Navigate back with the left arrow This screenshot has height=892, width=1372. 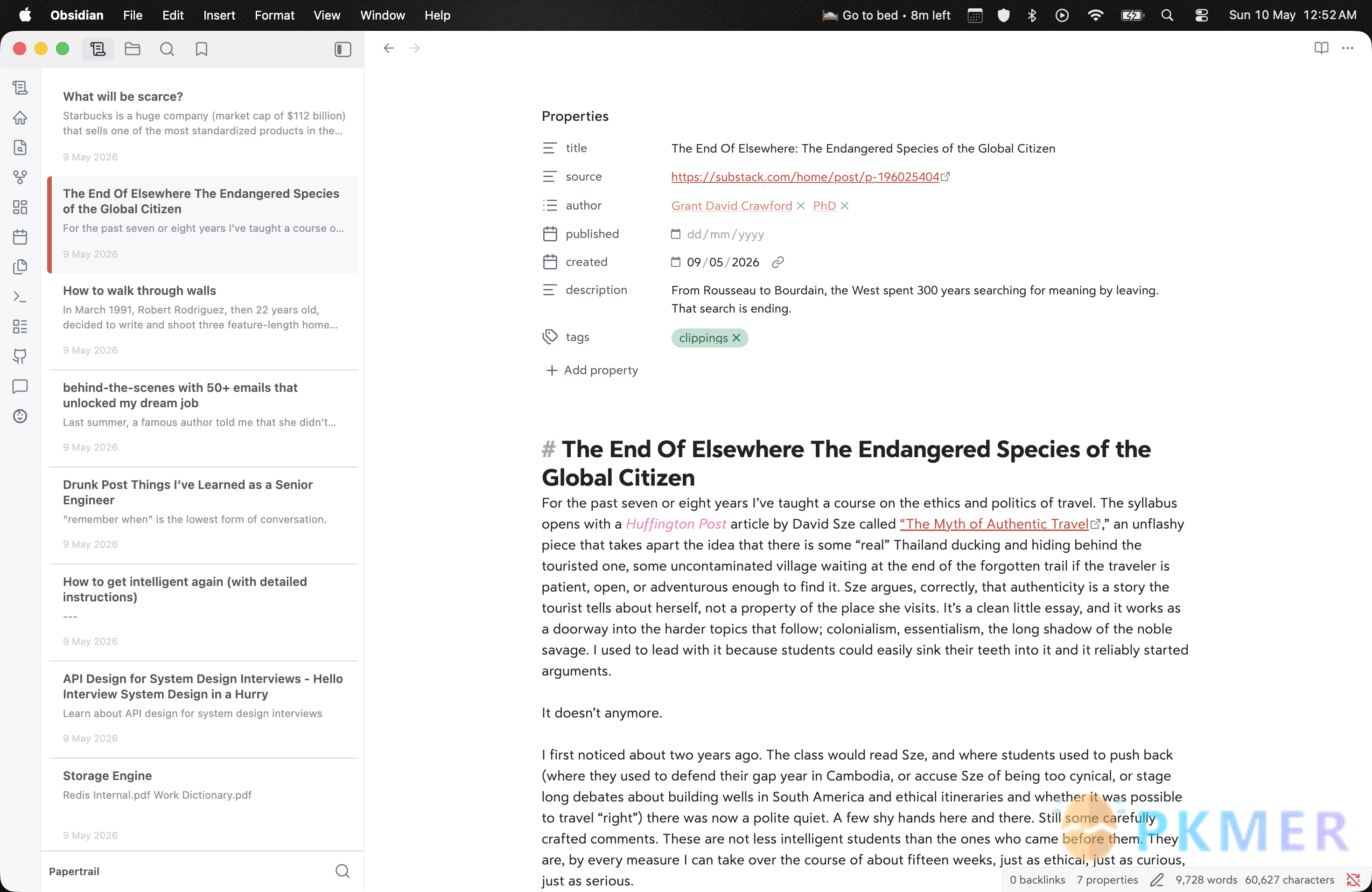(389, 49)
